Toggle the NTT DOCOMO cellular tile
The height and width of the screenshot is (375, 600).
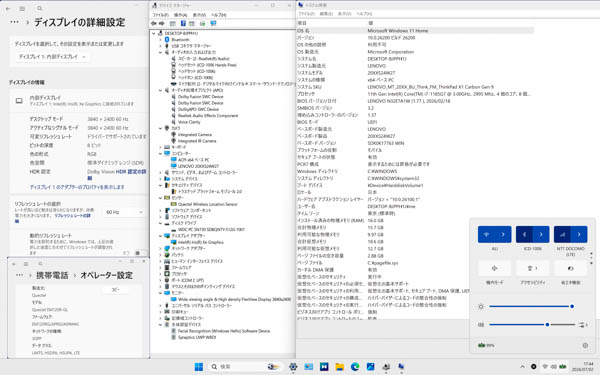coord(562,234)
